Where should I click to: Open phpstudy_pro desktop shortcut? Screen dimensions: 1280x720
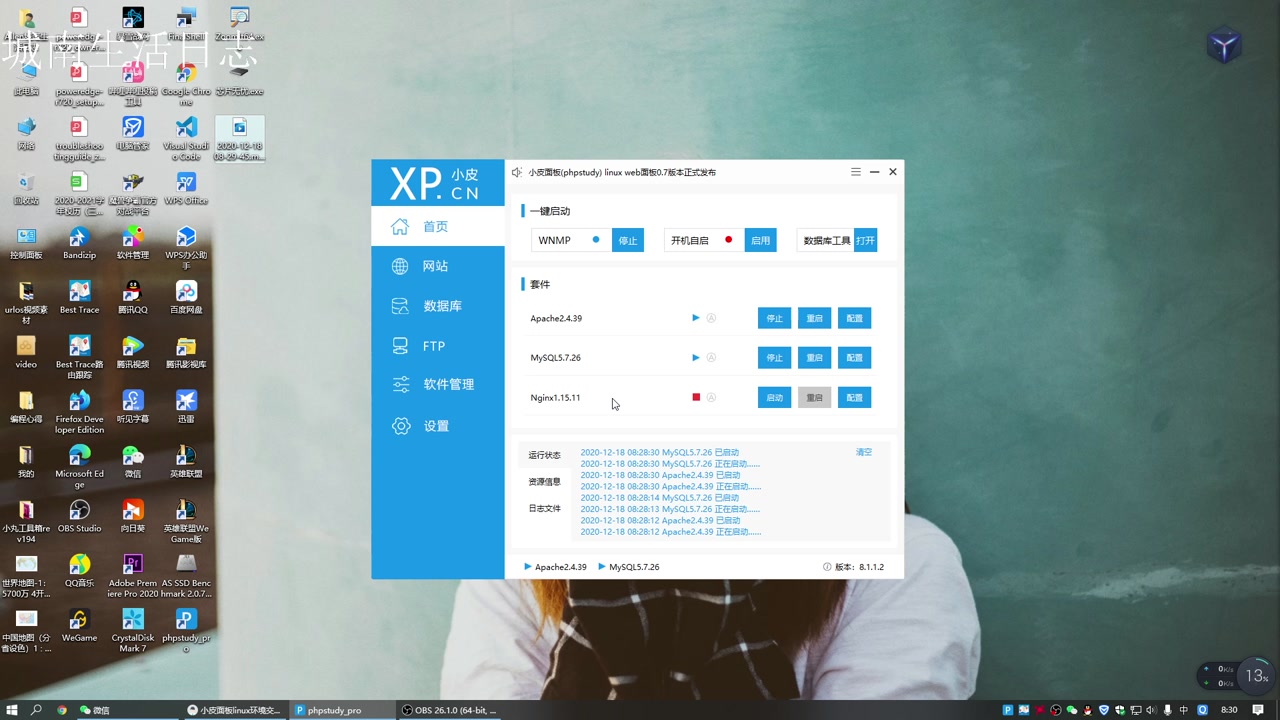(x=186, y=630)
